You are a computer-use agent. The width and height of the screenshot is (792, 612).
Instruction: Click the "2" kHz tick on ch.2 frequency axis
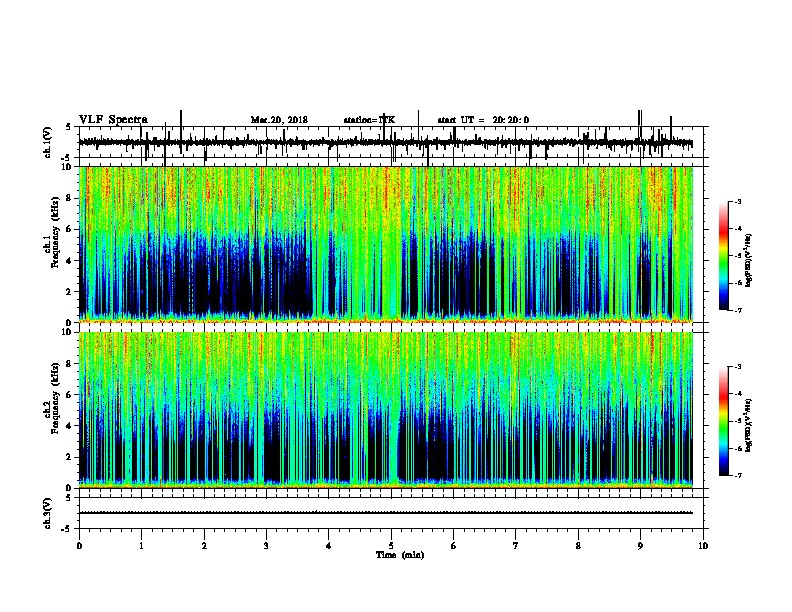tap(70, 457)
